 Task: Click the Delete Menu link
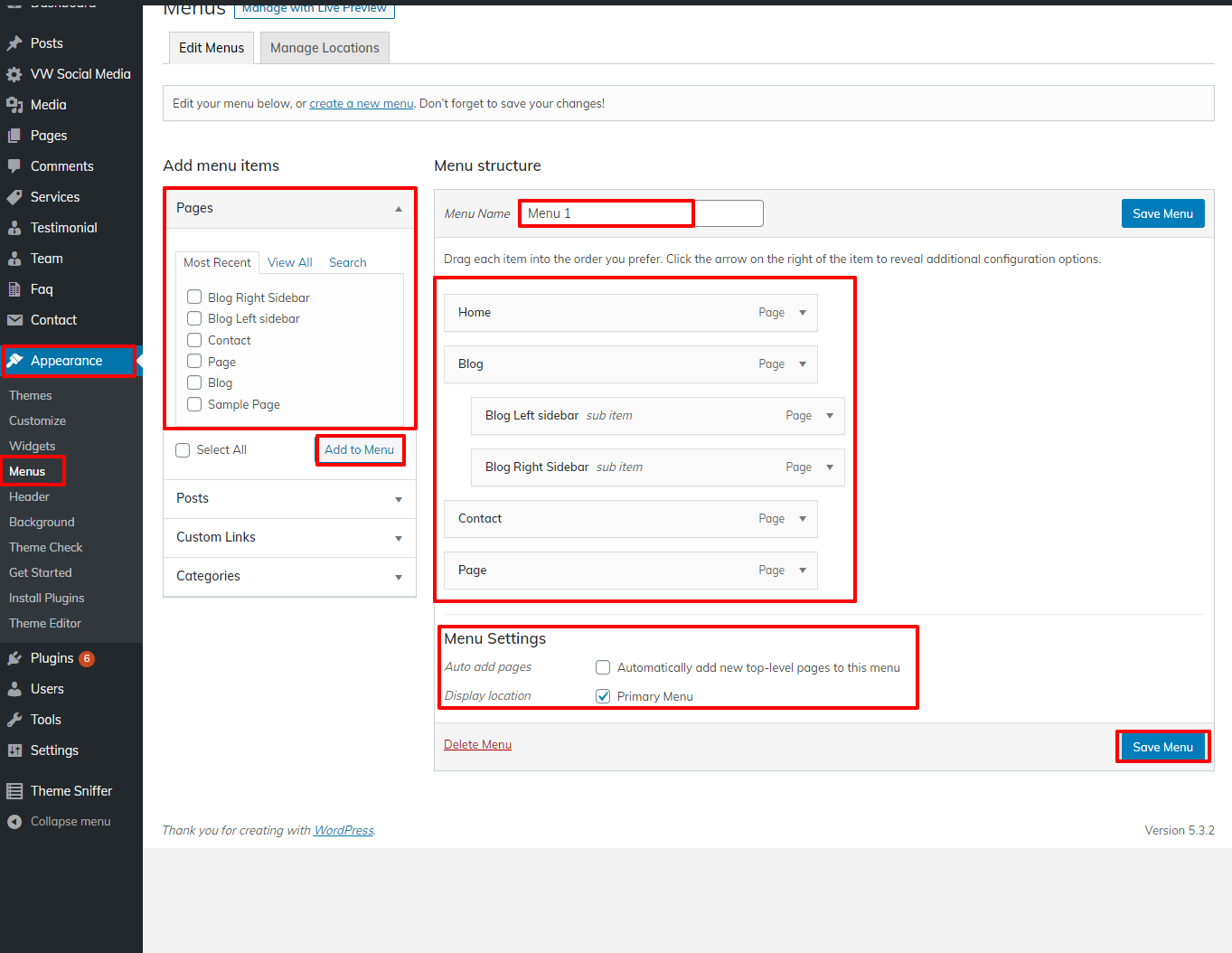[477, 744]
